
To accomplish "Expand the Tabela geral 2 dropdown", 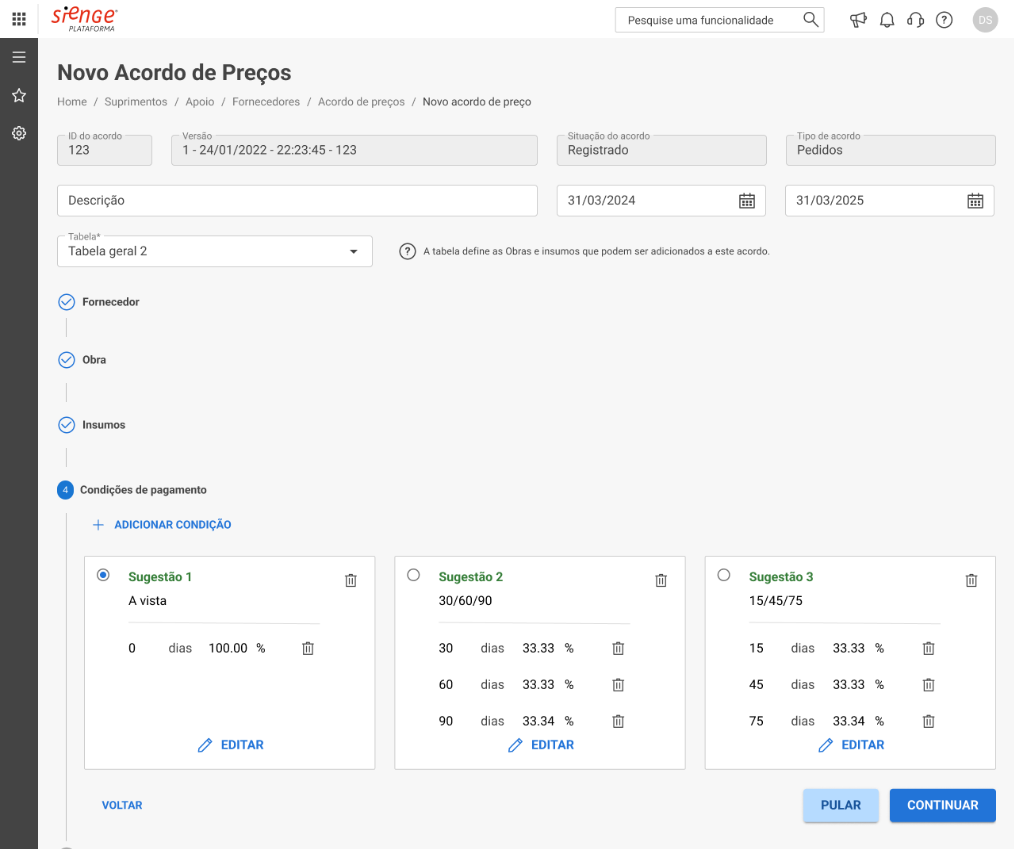I will point(215,251).
